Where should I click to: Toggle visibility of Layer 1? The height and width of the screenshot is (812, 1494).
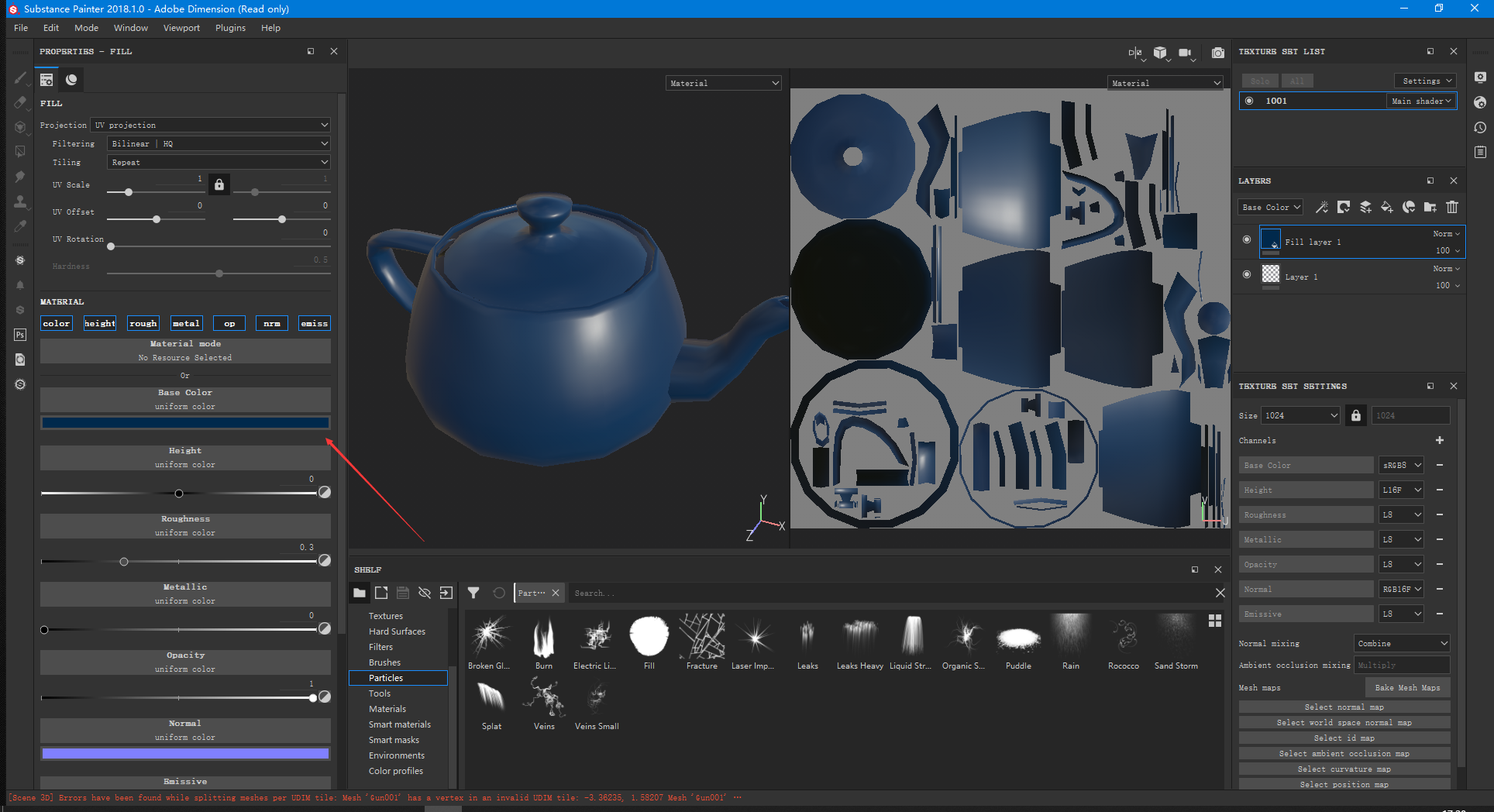click(x=1247, y=274)
